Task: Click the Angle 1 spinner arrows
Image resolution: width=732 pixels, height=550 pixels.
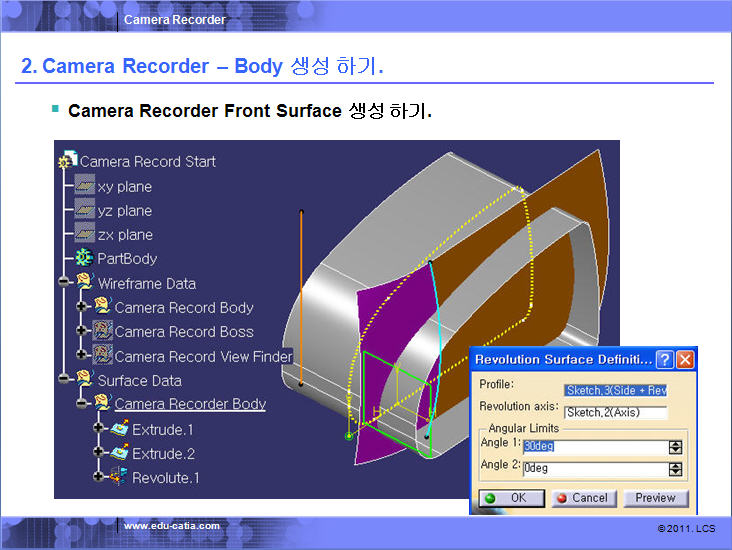Action: coord(676,447)
